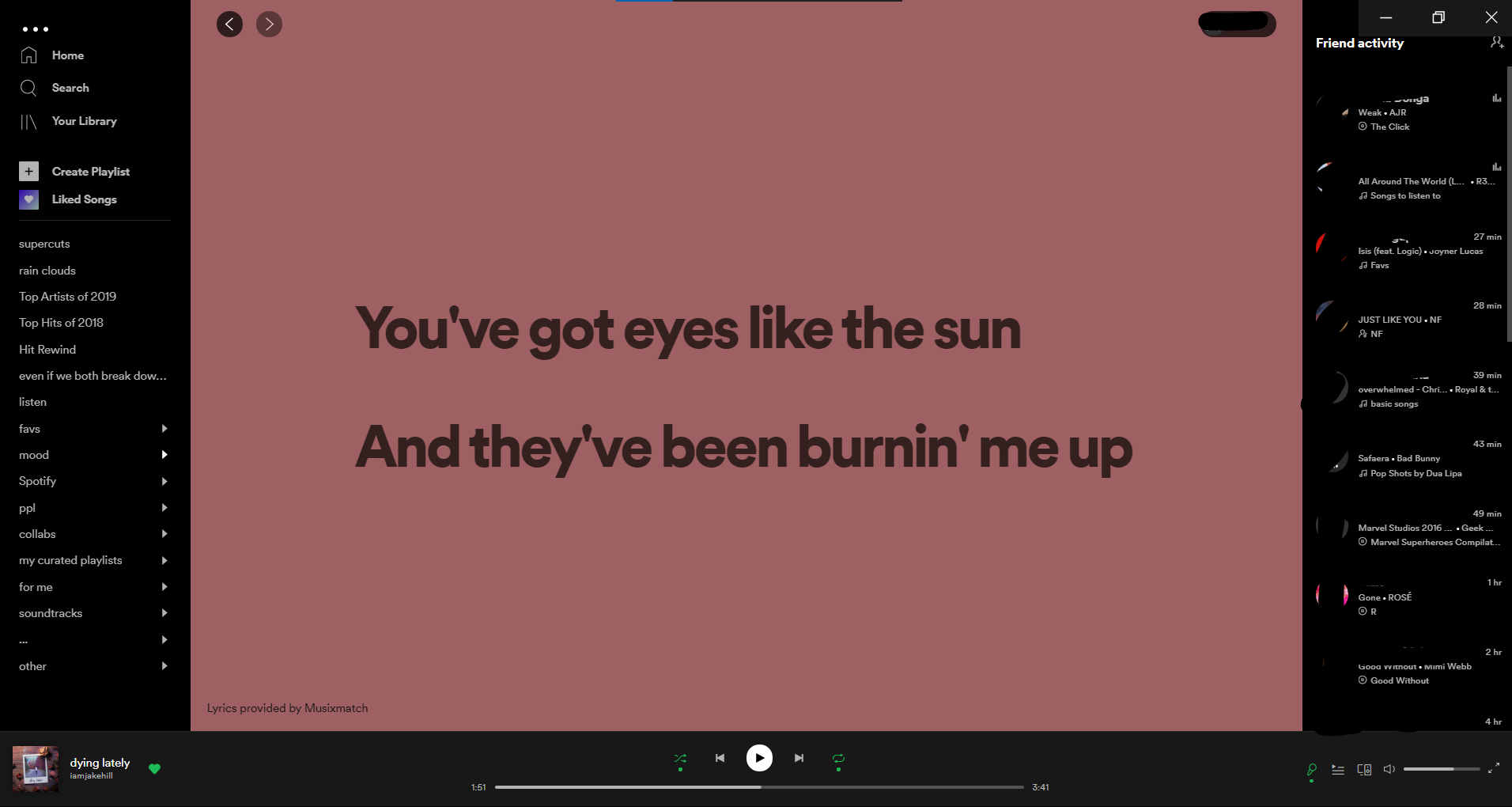Expand the my curated playlists folder

tap(164, 560)
